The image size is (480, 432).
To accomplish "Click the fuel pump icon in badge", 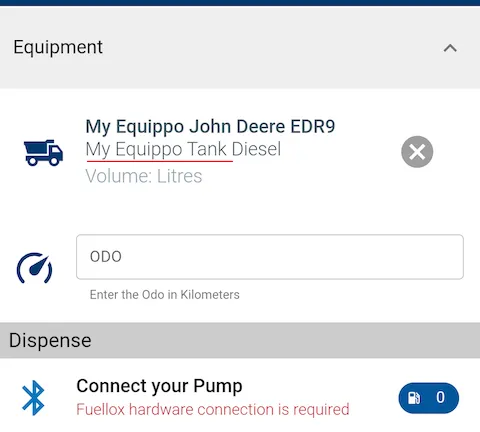I will pyautogui.click(x=414, y=398).
